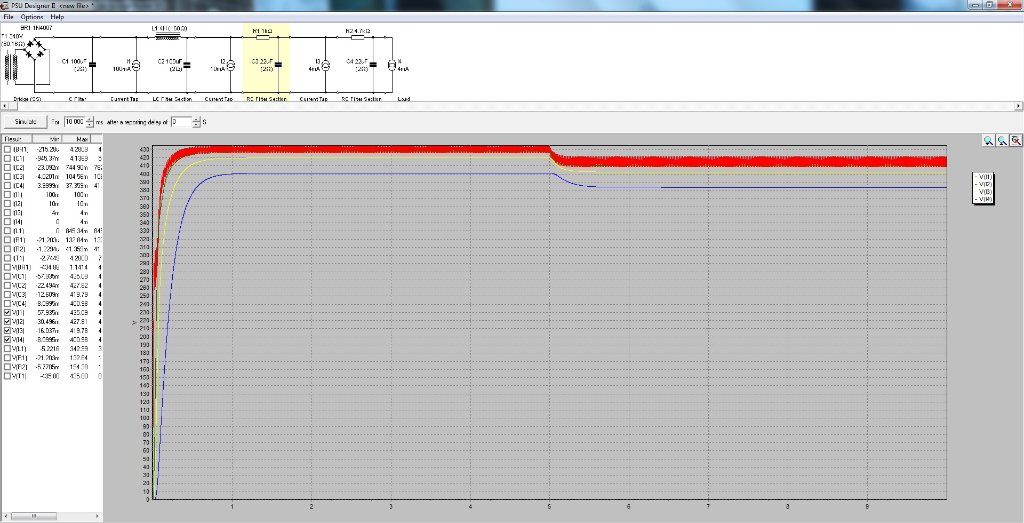The width and height of the screenshot is (1024, 523).
Task: Click the reporting delay input field
Action: 180,121
